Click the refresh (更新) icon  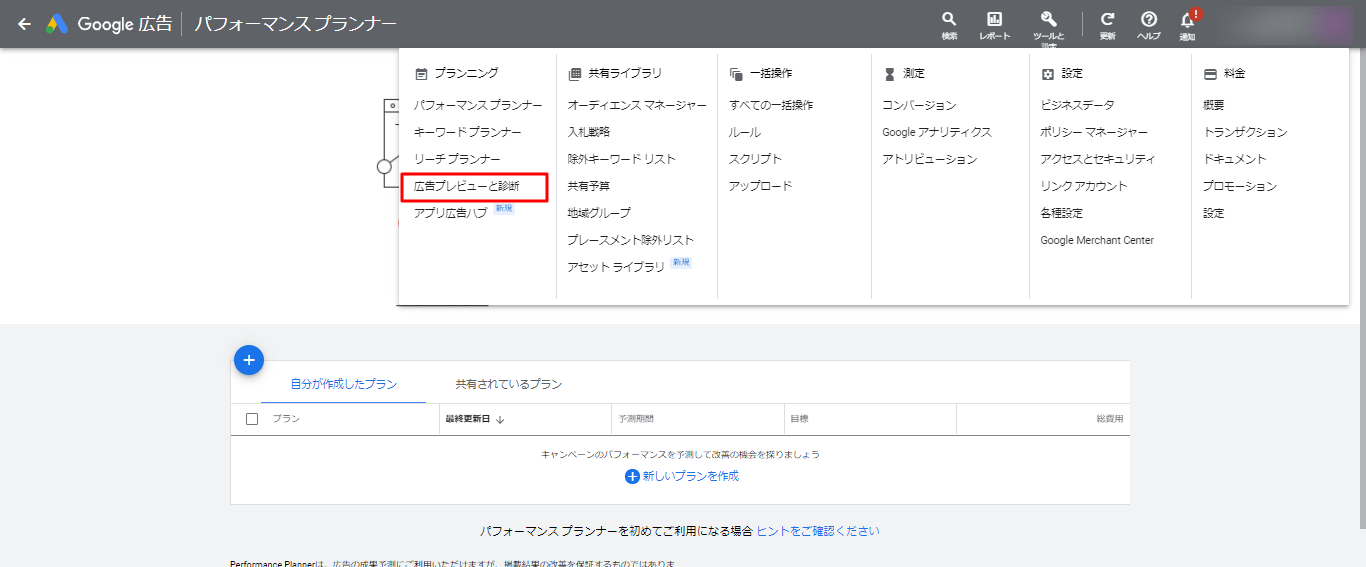pyautogui.click(x=1107, y=19)
